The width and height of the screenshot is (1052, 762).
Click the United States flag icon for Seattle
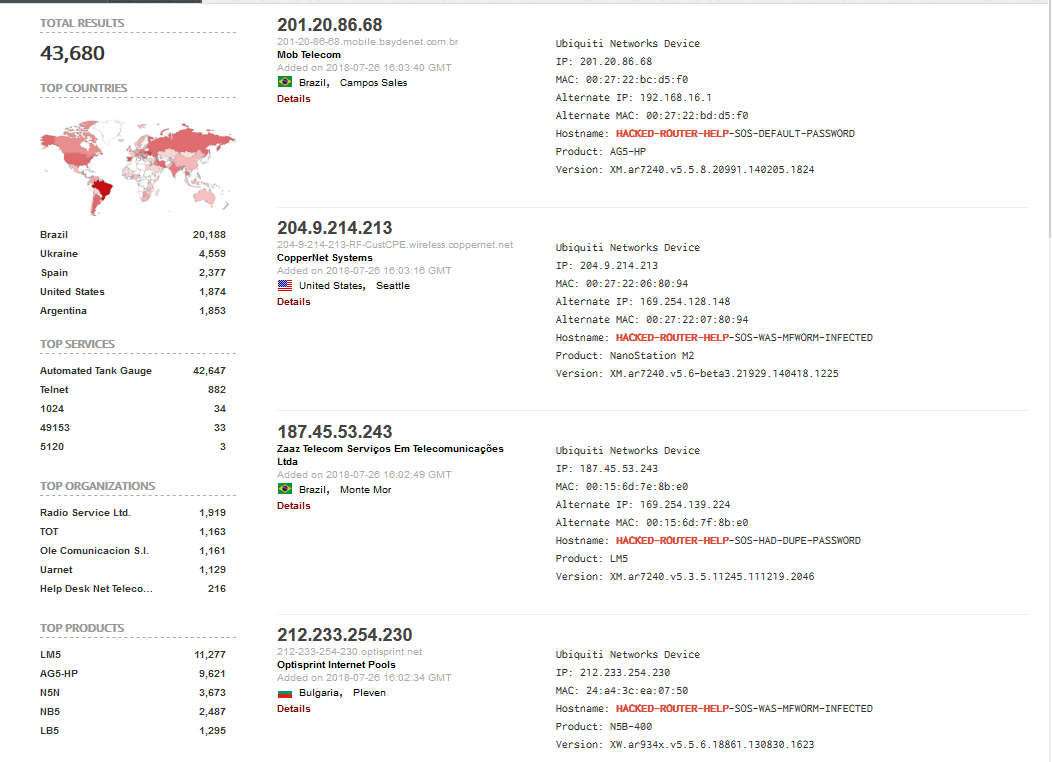(x=284, y=285)
